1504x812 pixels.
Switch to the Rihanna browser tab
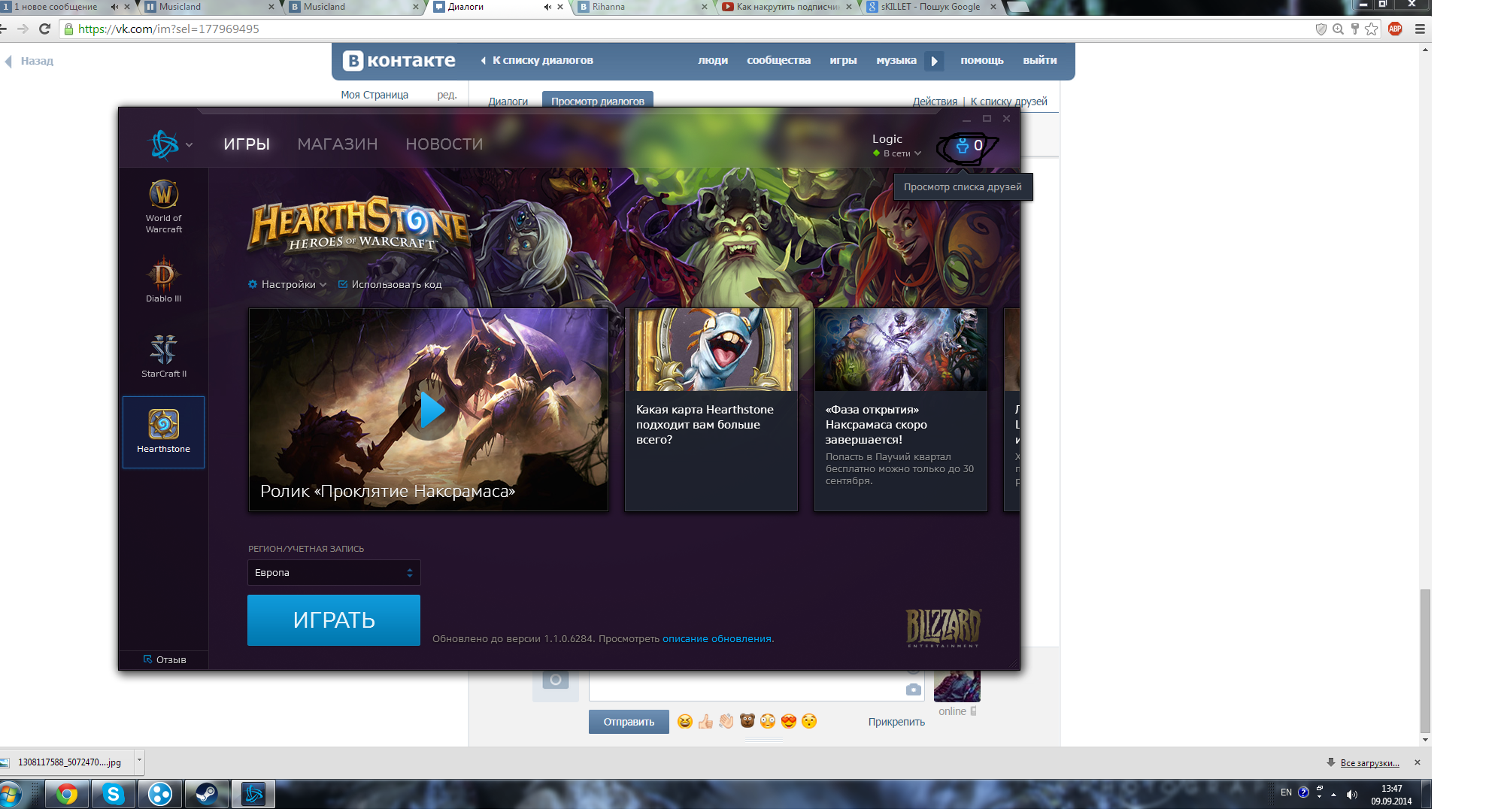pyautogui.click(x=643, y=7)
